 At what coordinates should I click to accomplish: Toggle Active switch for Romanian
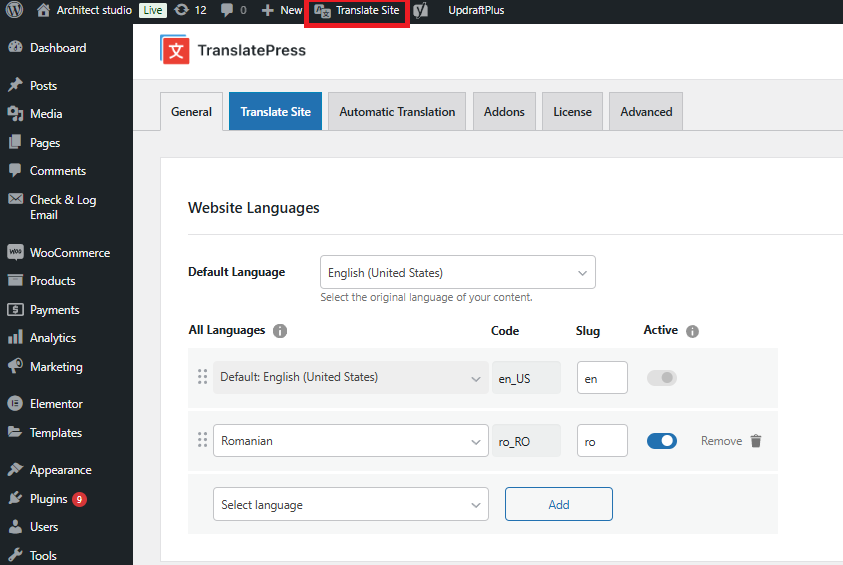click(662, 441)
